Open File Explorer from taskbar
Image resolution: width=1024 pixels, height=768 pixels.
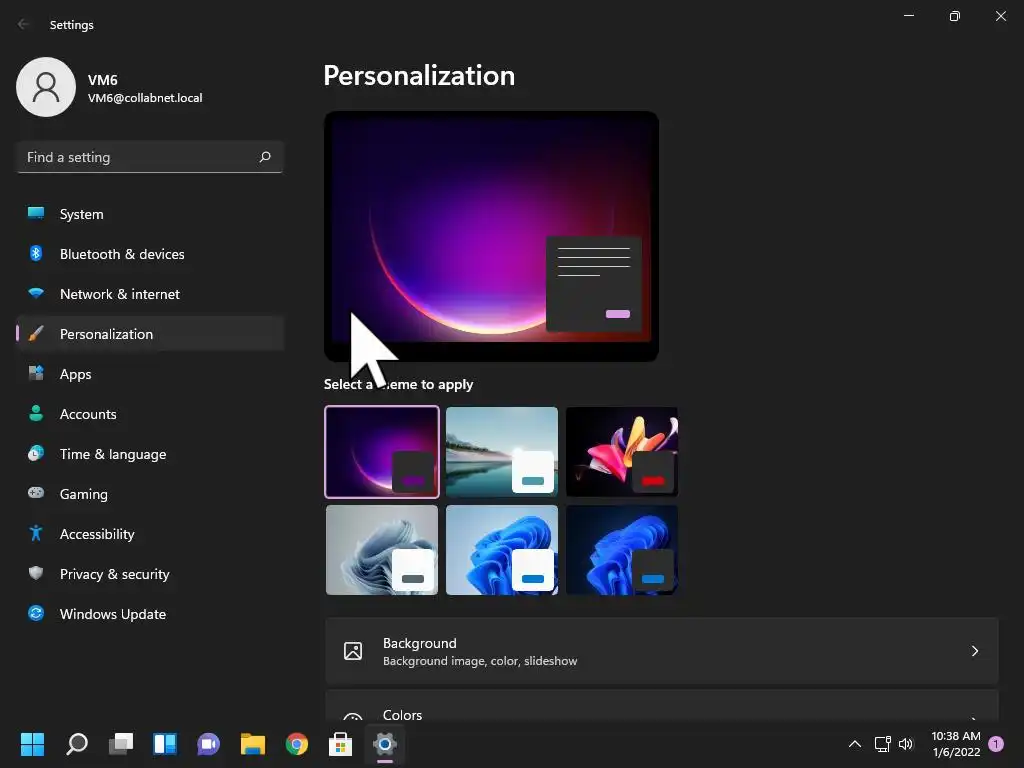point(253,744)
